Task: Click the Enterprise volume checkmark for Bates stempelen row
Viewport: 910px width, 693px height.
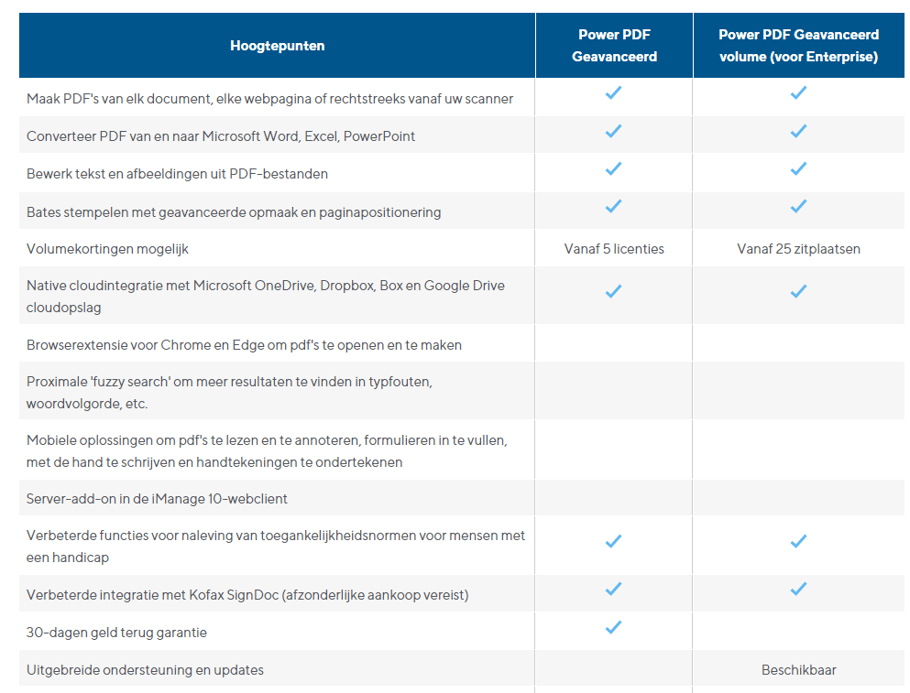Action: click(798, 207)
